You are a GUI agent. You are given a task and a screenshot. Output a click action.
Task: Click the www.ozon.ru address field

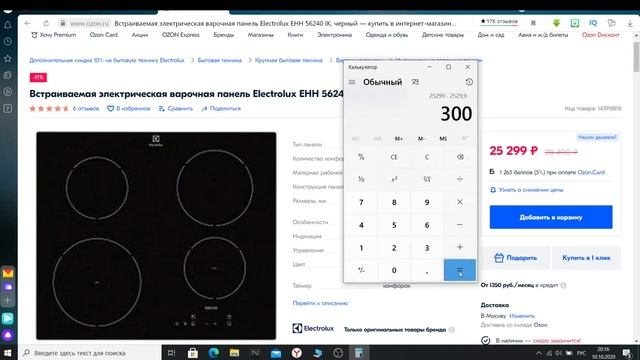coord(89,23)
